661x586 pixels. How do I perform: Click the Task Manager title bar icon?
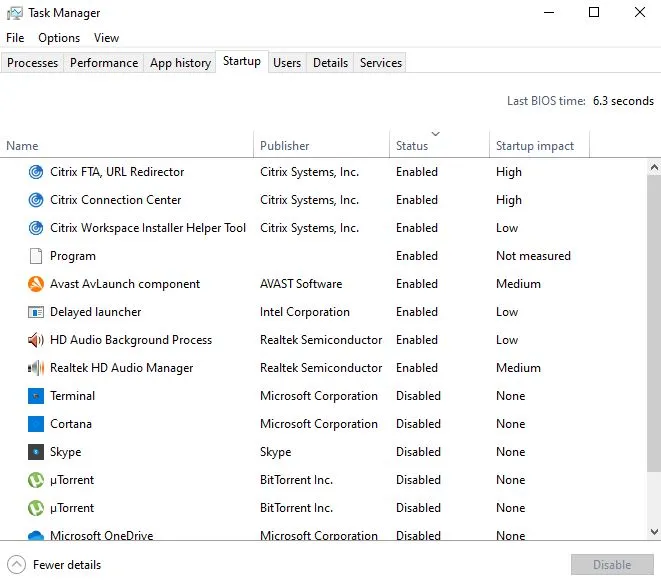15,13
